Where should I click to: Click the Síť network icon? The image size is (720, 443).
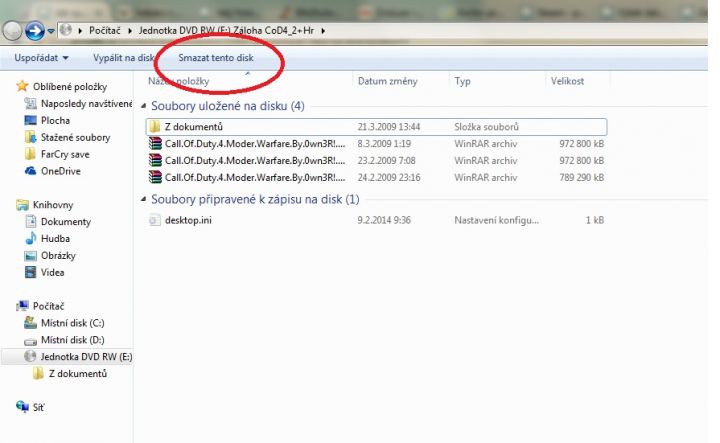coord(22,407)
